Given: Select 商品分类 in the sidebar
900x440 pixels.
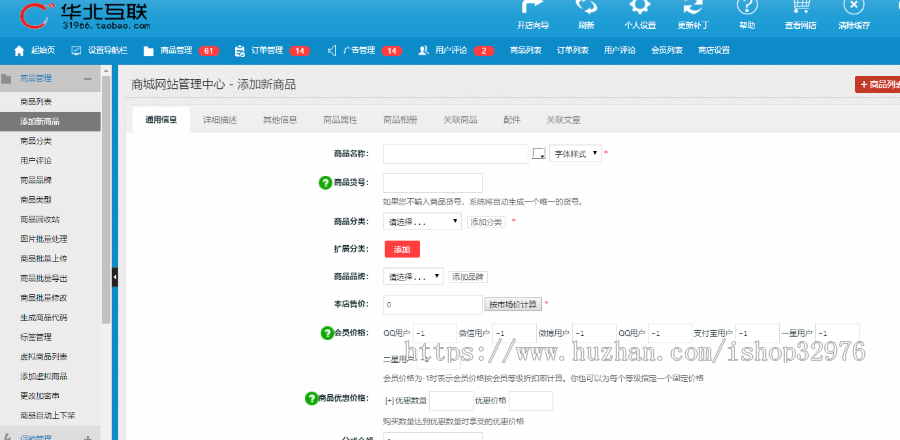Looking at the screenshot, I should point(36,141).
